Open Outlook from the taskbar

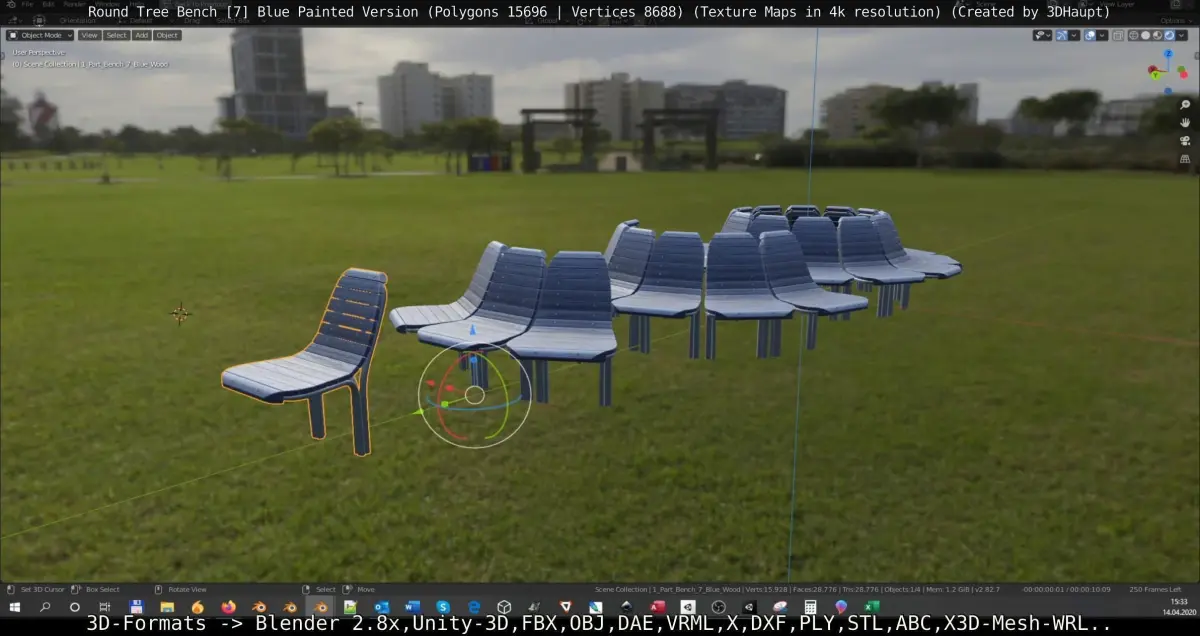(x=382, y=606)
